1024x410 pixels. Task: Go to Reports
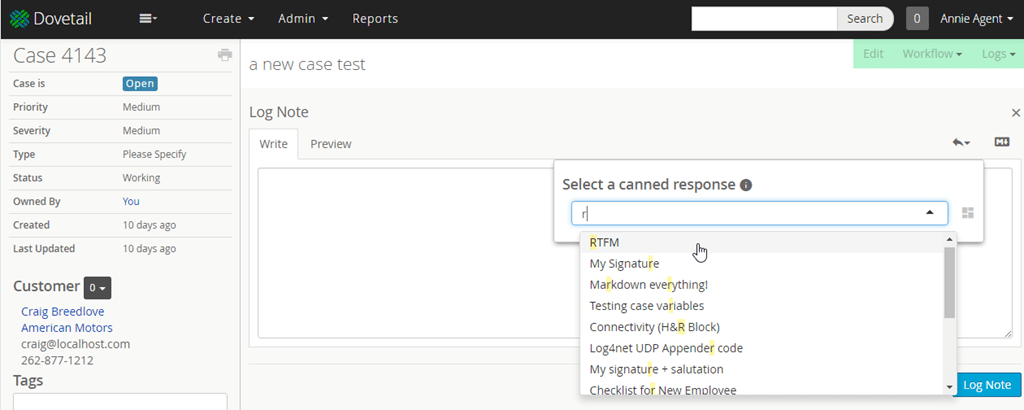(375, 18)
